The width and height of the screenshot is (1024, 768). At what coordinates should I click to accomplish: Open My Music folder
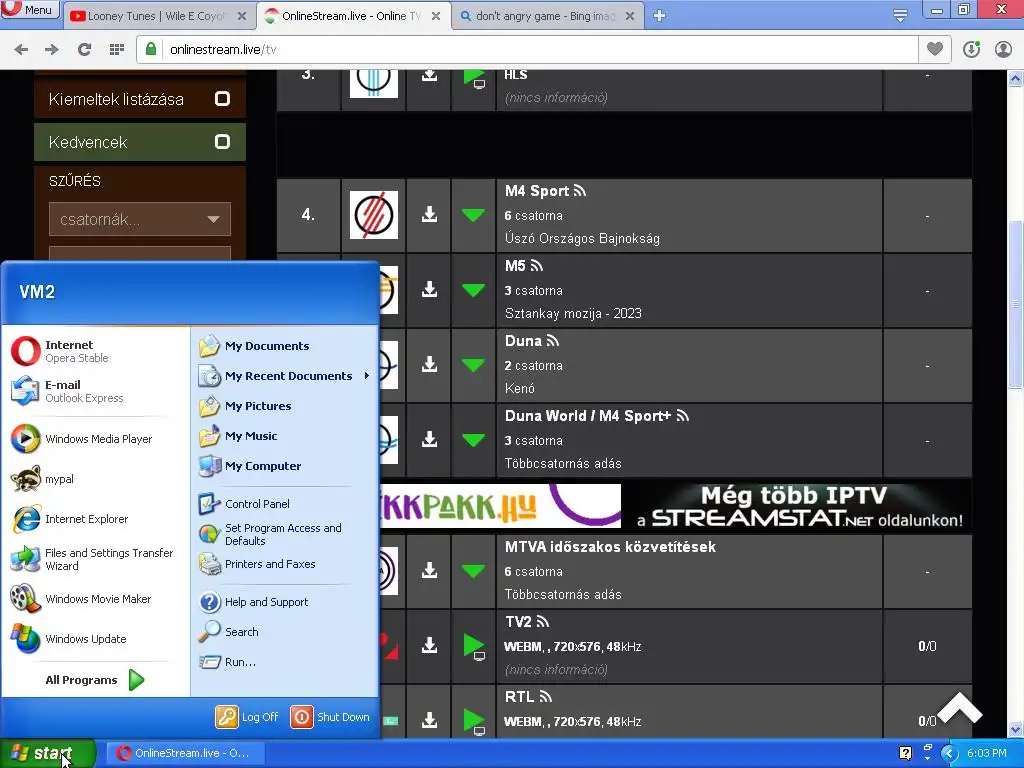point(238,436)
